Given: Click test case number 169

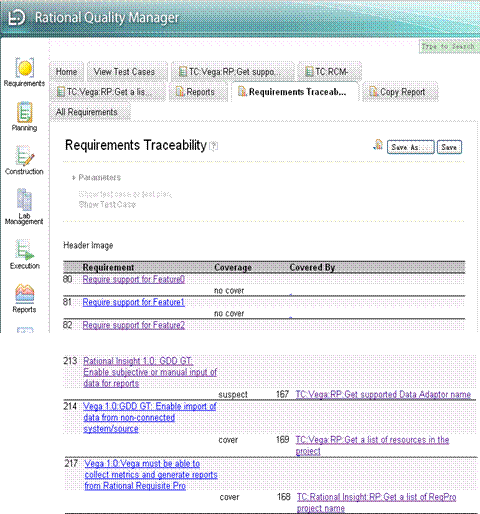Looking at the screenshot, I should (x=282, y=440).
